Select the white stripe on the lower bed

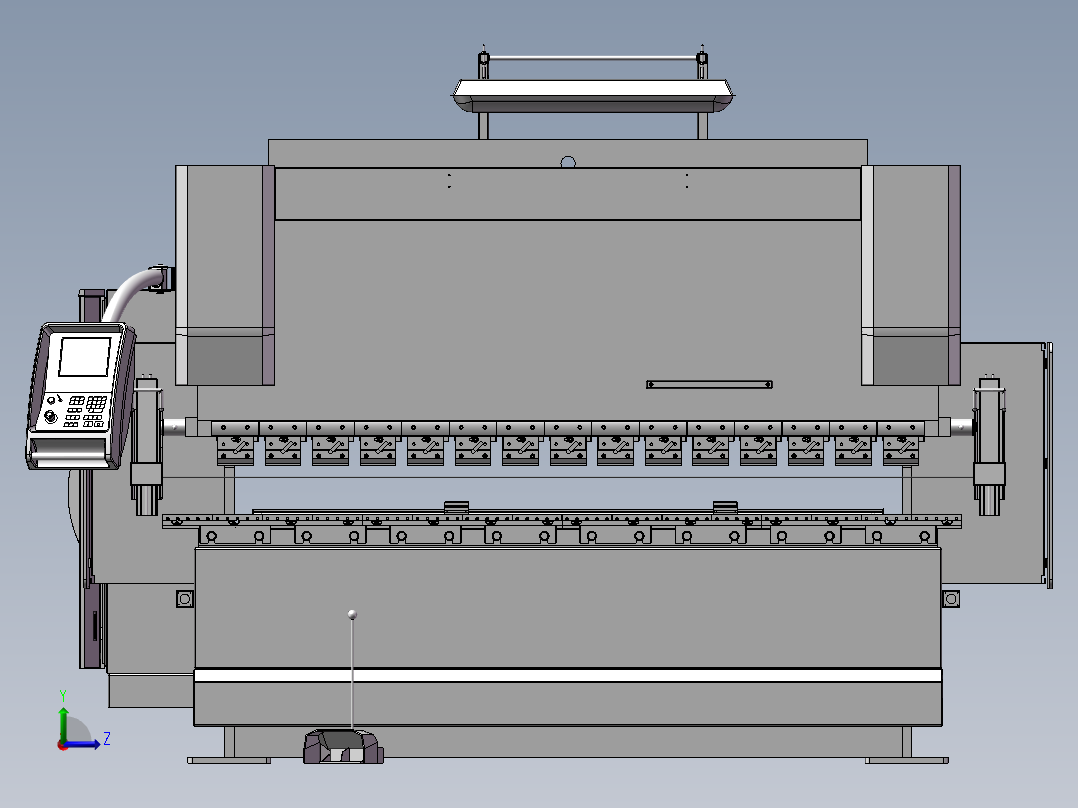(568, 675)
